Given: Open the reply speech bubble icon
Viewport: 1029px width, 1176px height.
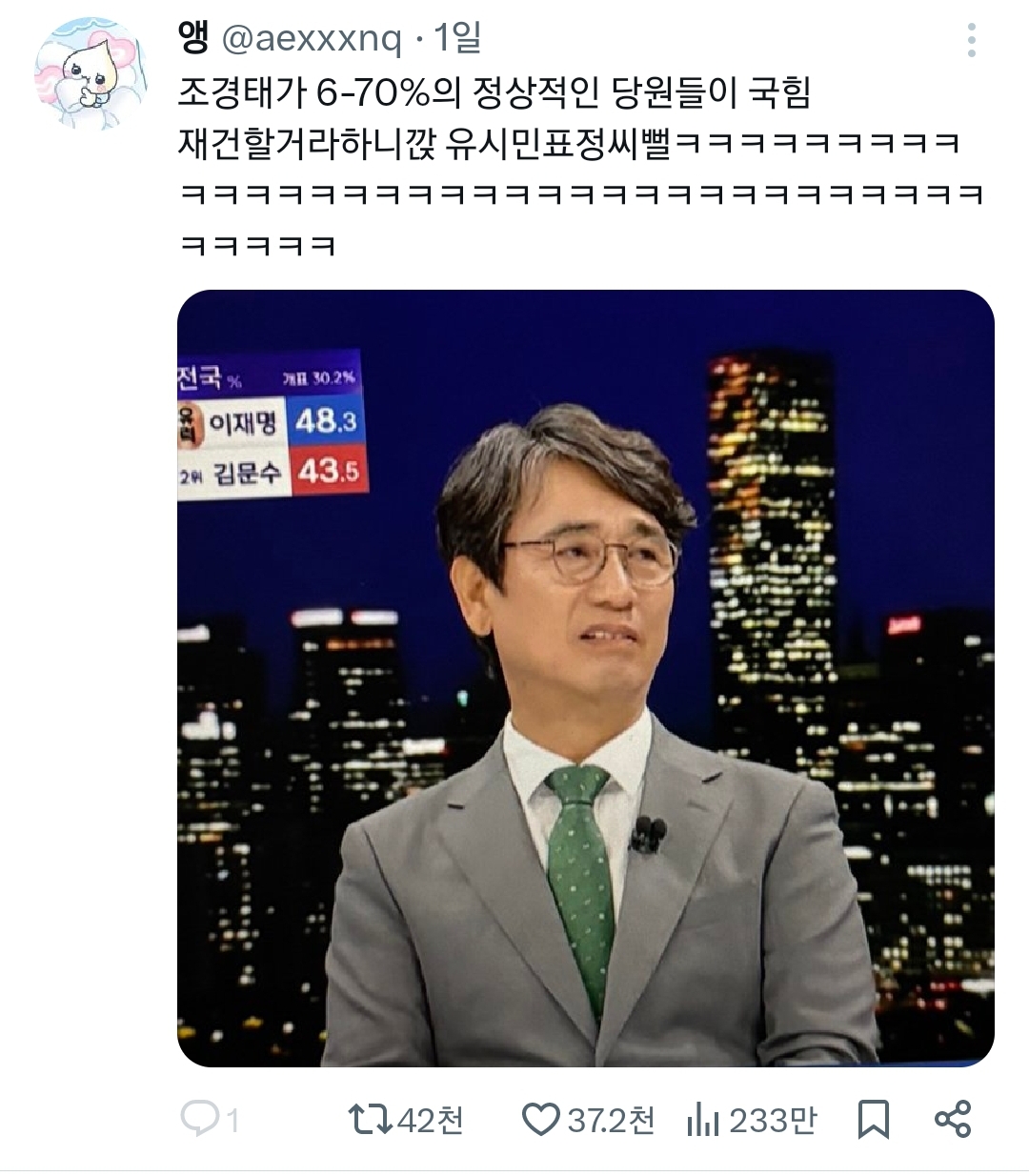Looking at the screenshot, I should 201,1119.
